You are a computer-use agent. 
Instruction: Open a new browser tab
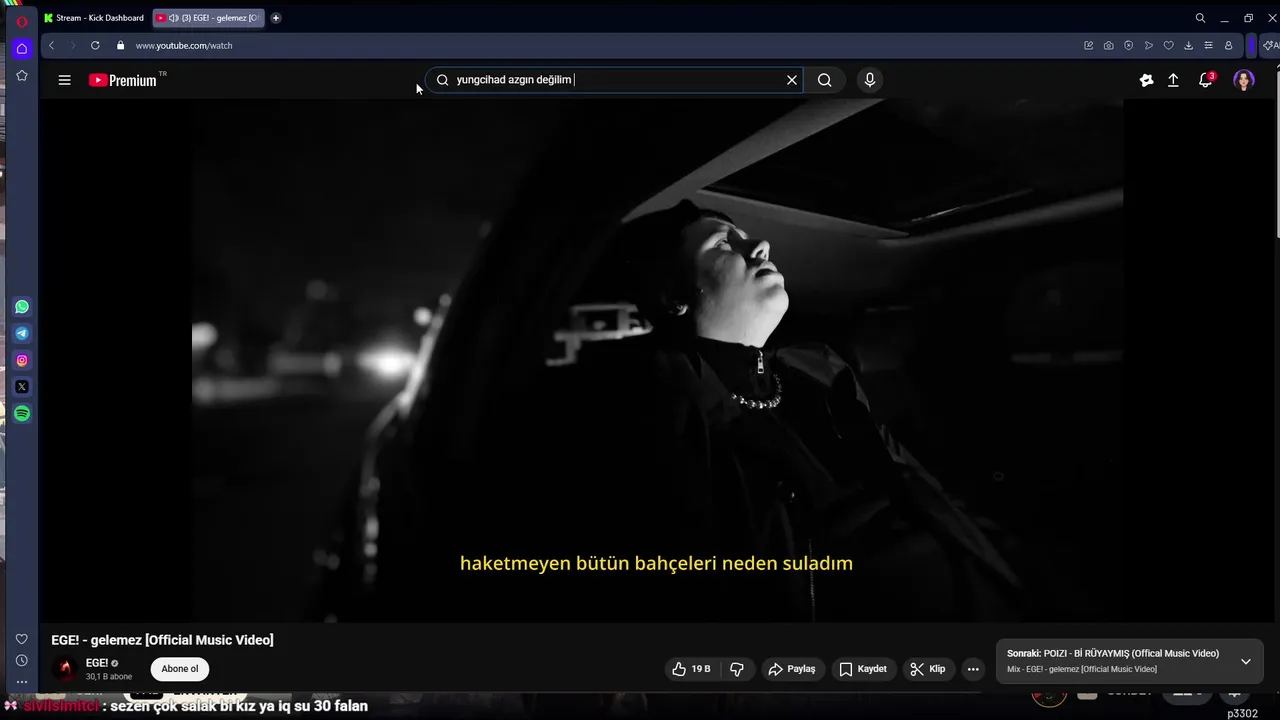tap(276, 18)
